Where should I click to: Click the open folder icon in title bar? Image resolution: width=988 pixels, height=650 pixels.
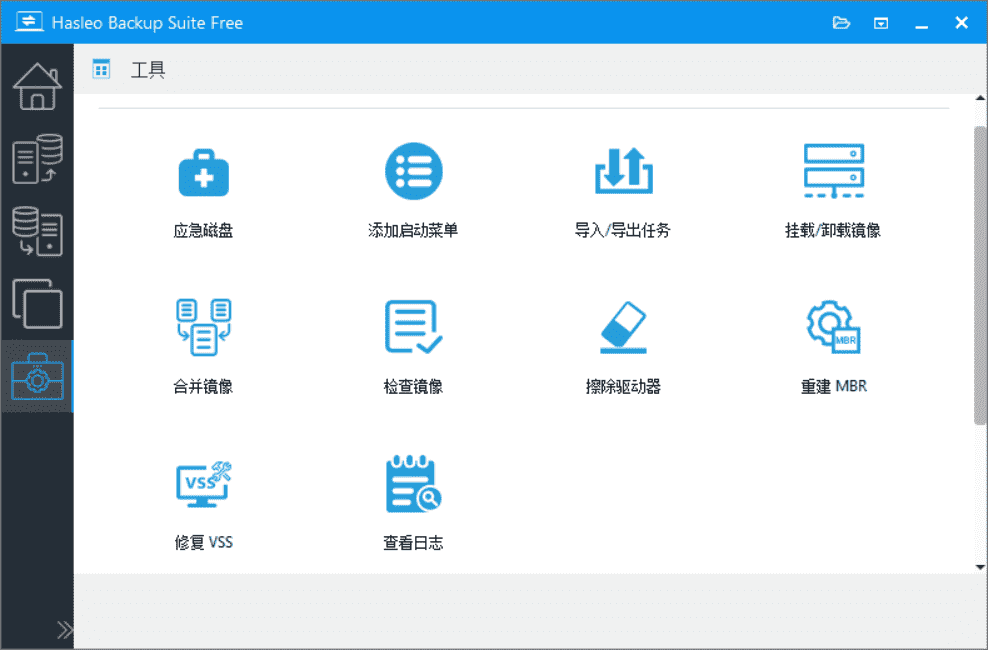click(841, 23)
